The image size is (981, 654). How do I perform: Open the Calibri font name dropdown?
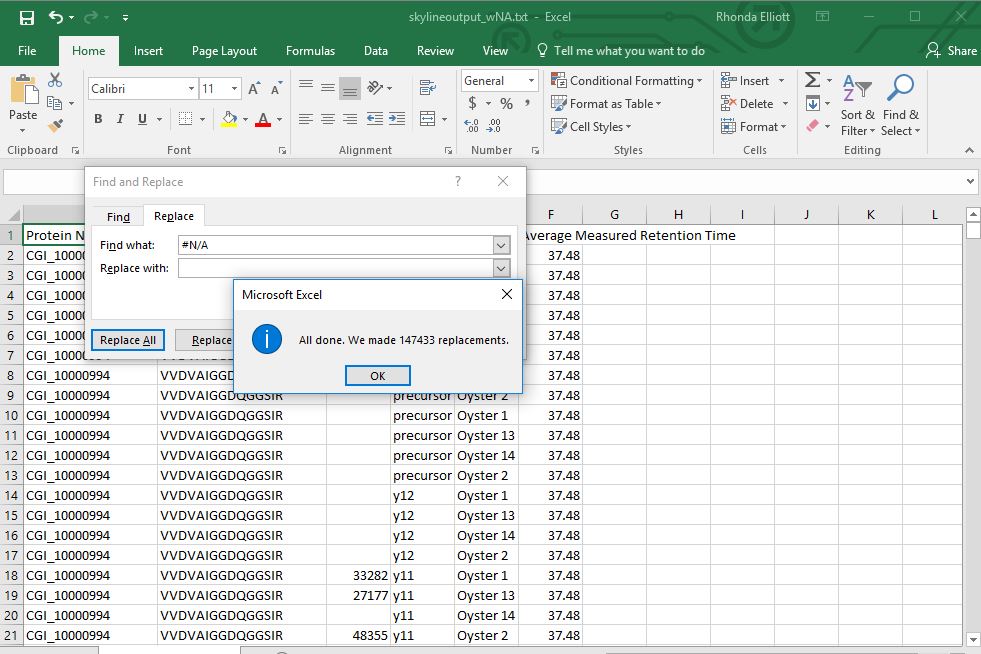click(191, 89)
